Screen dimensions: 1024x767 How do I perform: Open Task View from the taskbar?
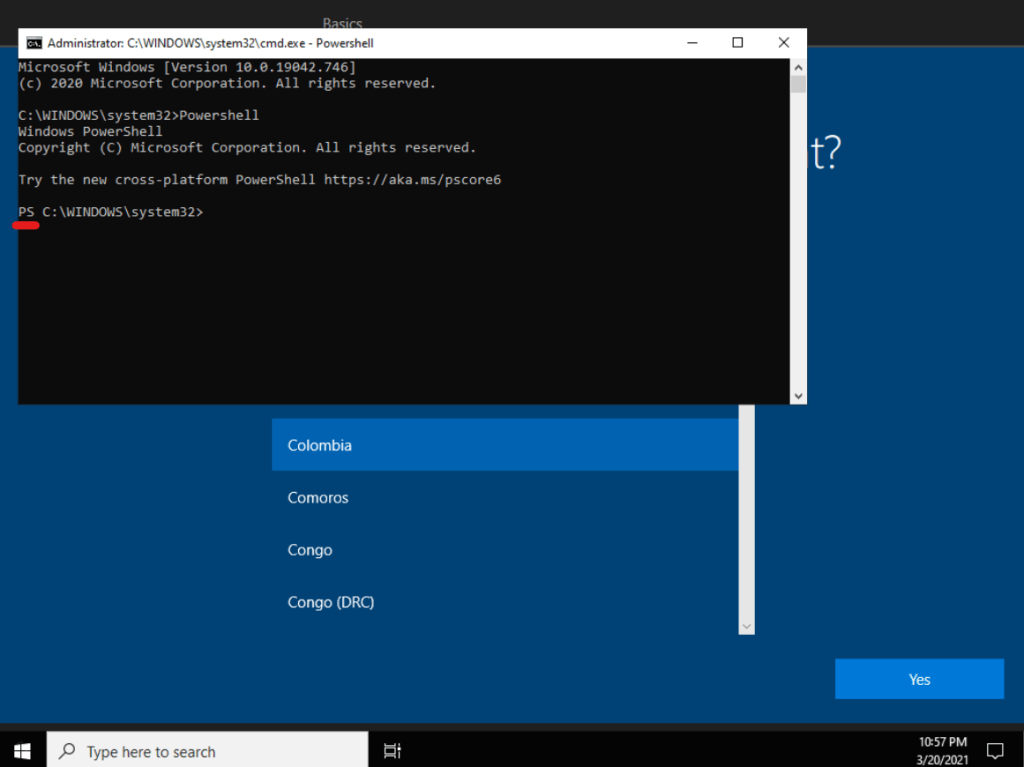coord(393,751)
